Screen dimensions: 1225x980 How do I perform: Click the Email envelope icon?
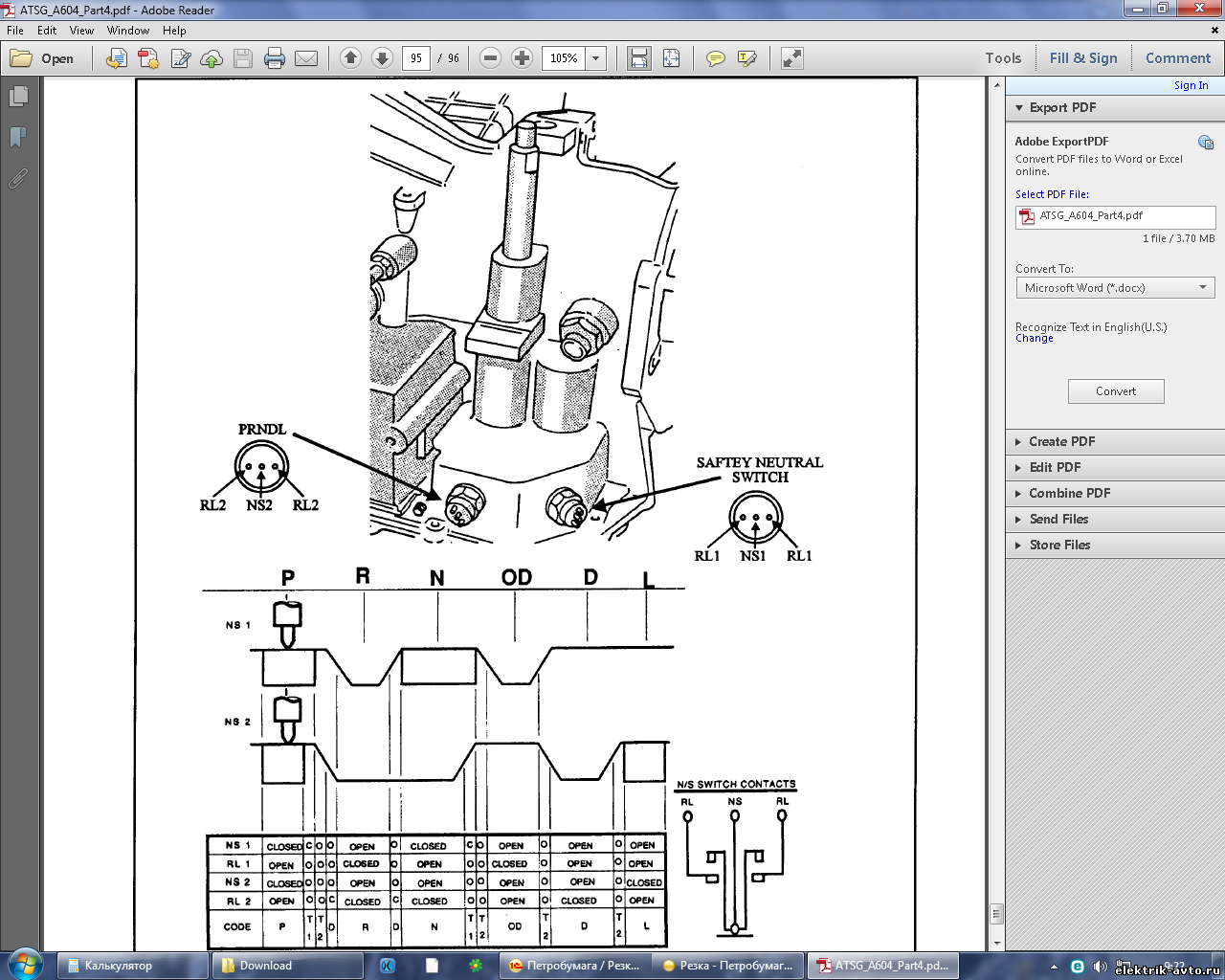tap(306, 58)
